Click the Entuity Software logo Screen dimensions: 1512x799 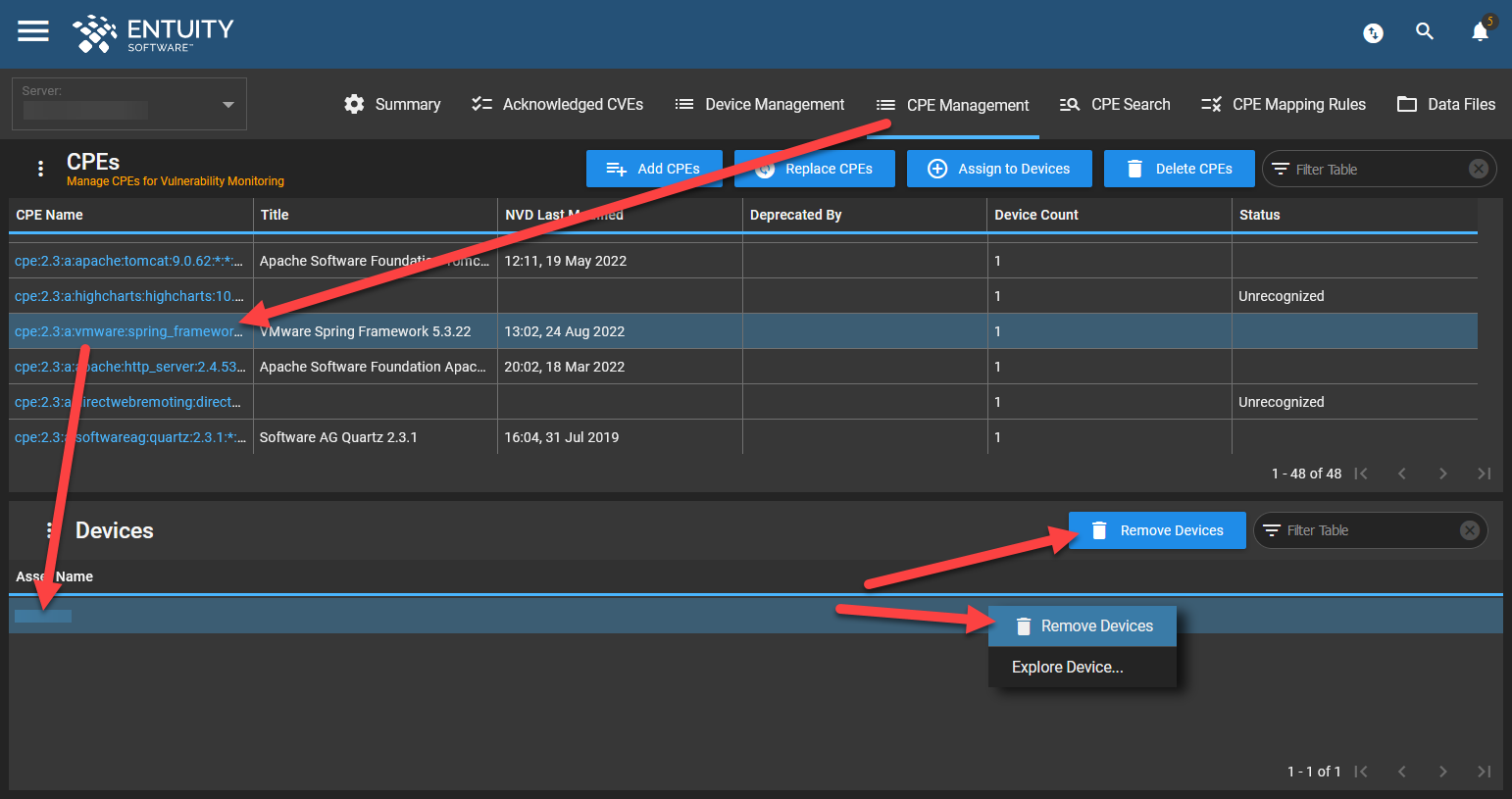coord(154,33)
